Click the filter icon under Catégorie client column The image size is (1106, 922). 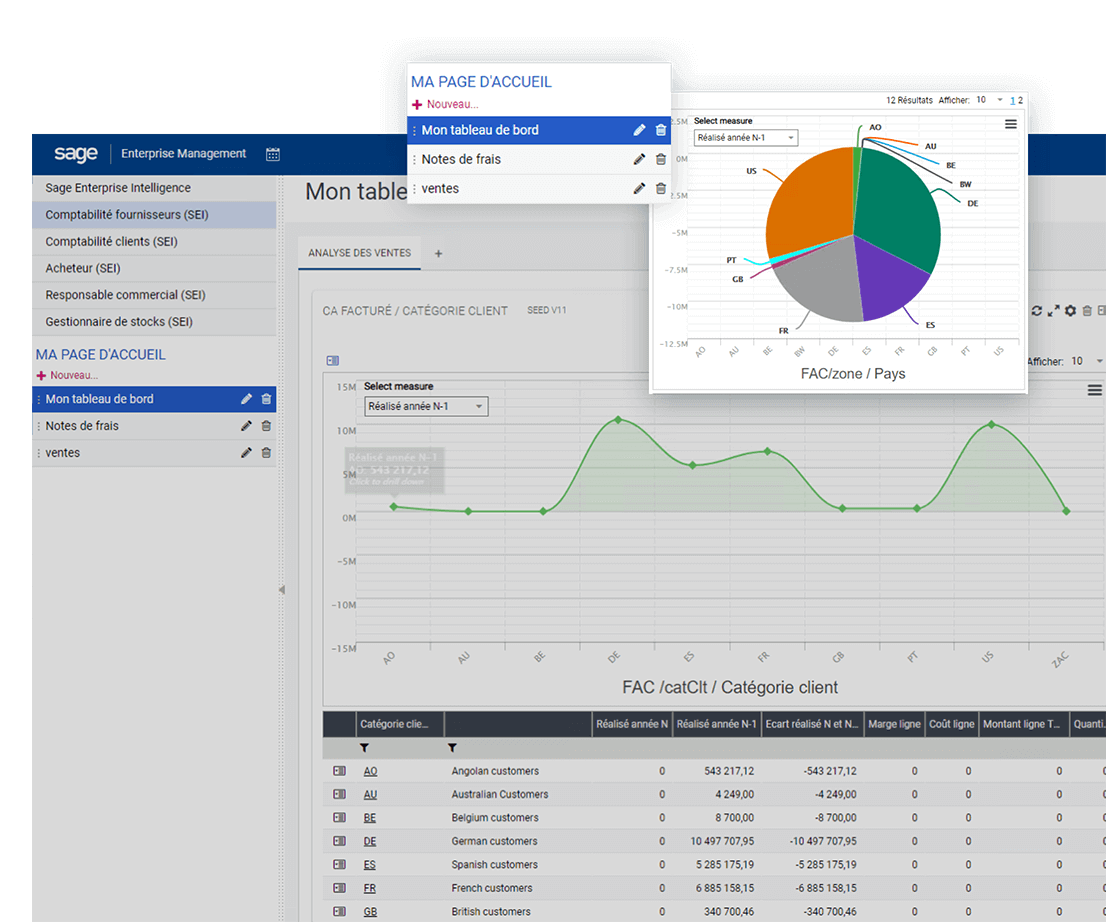pos(364,748)
